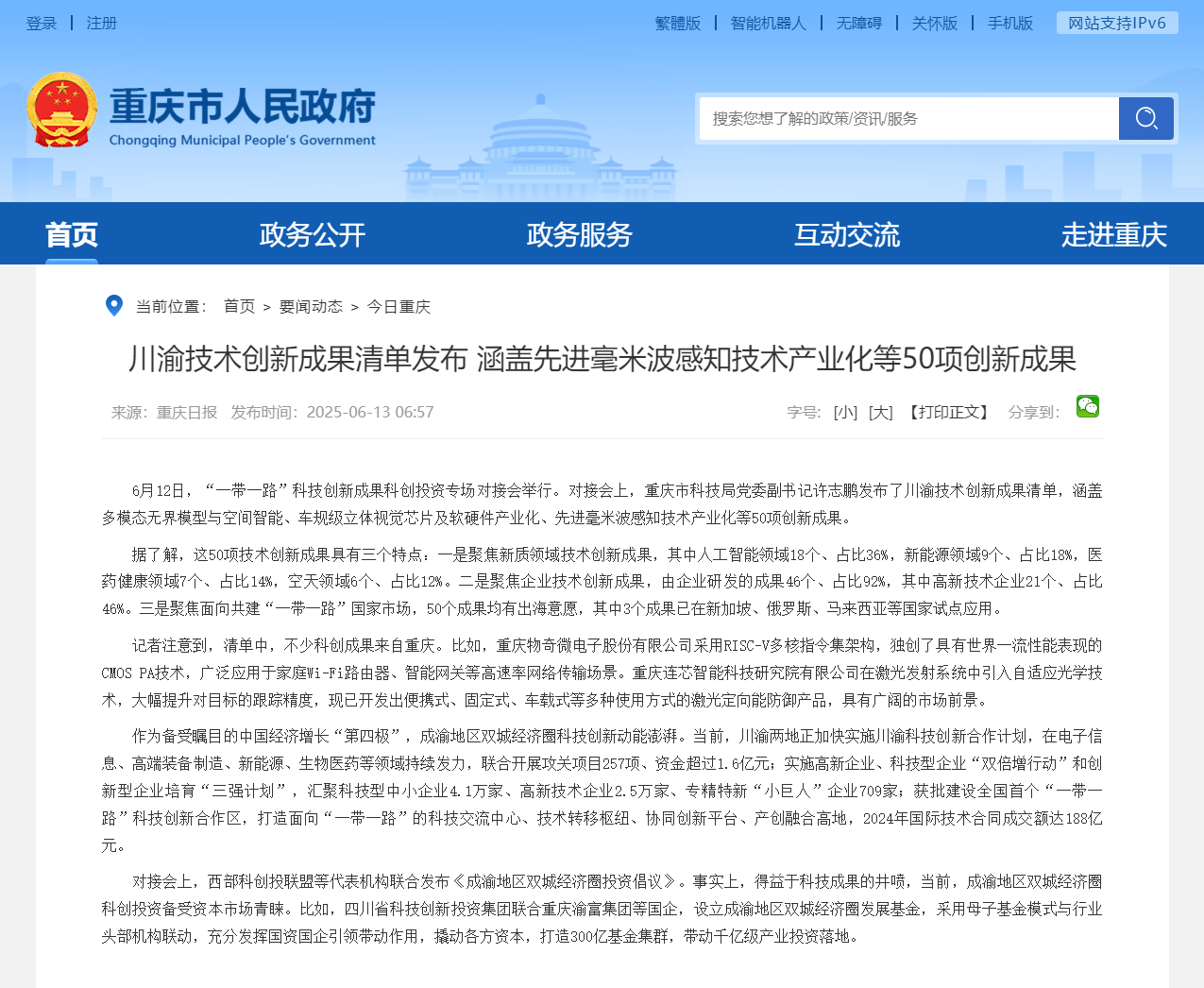1204x988 pixels.
Task: Click the 网站支持IPv6 badge
Action: click(x=1117, y=23)
